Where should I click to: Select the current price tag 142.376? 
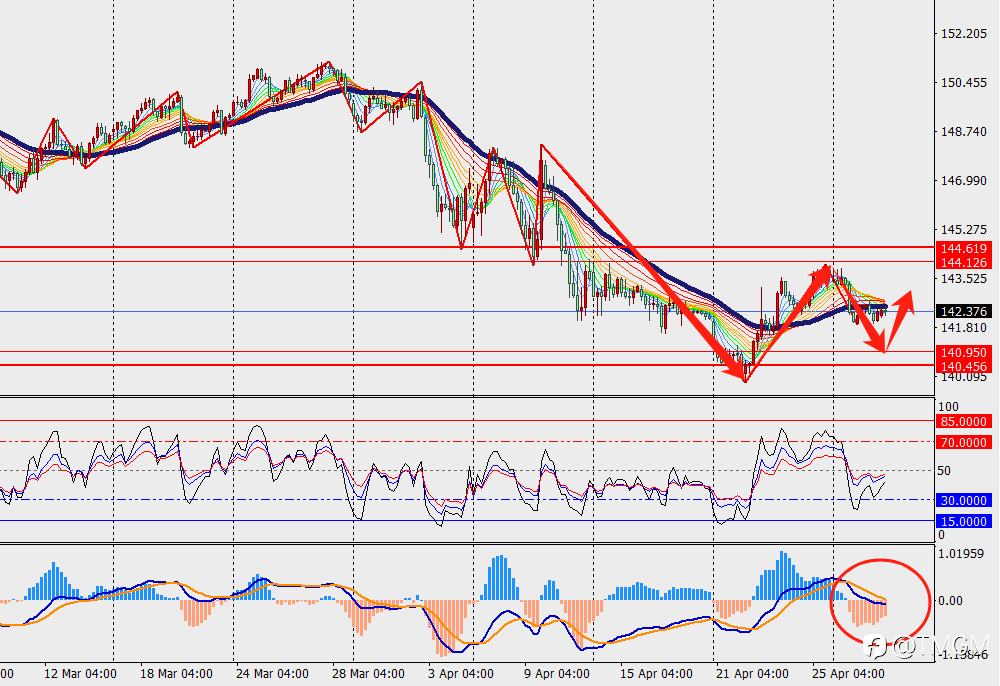click(964, 311)
